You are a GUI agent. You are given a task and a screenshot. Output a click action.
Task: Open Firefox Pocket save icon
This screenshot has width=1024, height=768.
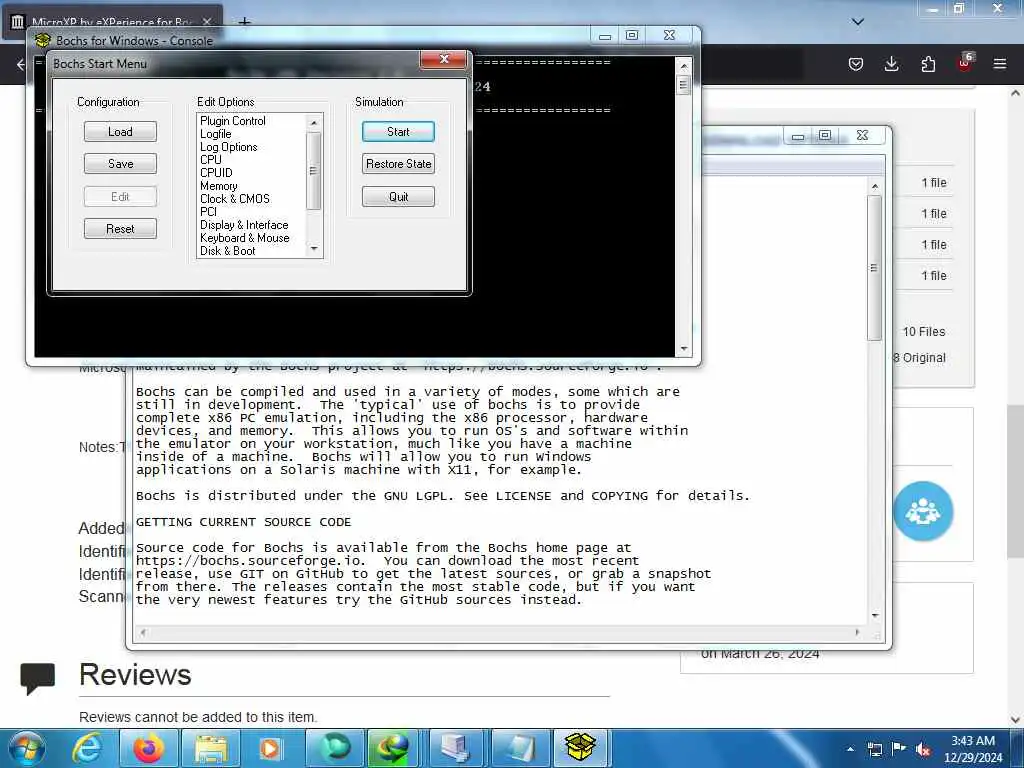(x=856, y=64)
